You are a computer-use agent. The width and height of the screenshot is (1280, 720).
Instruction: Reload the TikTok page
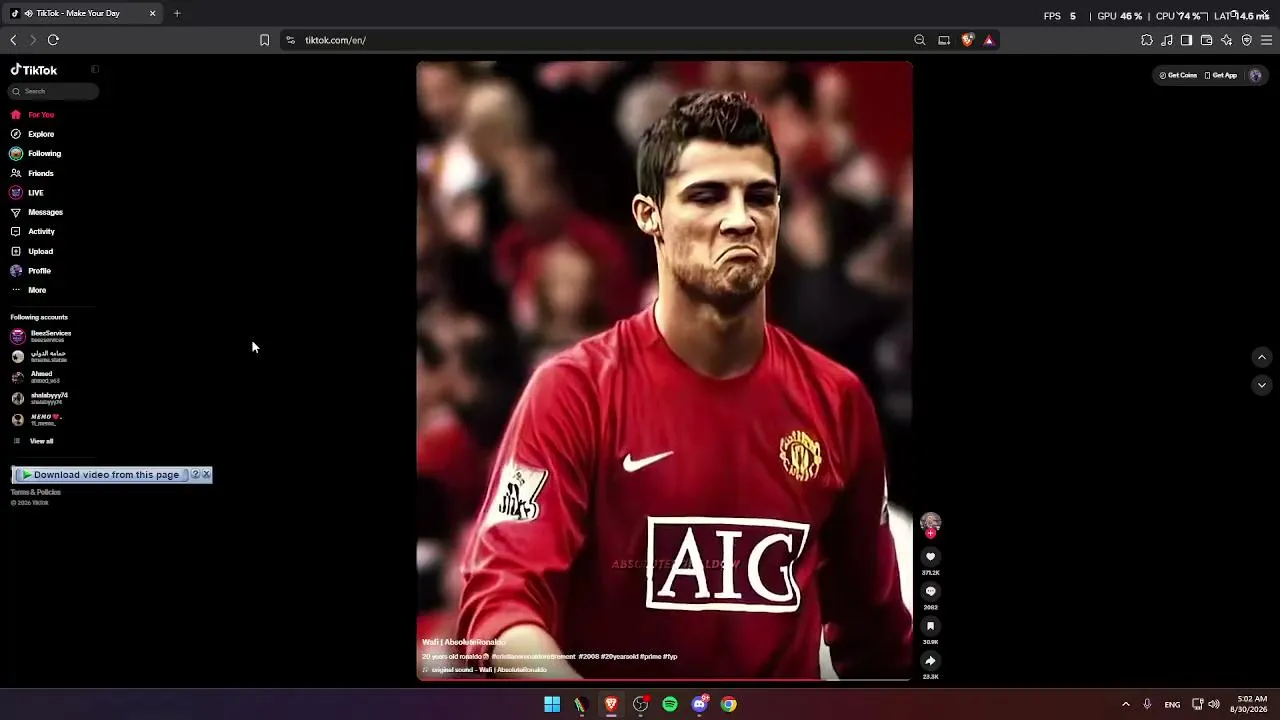(53, 40)
